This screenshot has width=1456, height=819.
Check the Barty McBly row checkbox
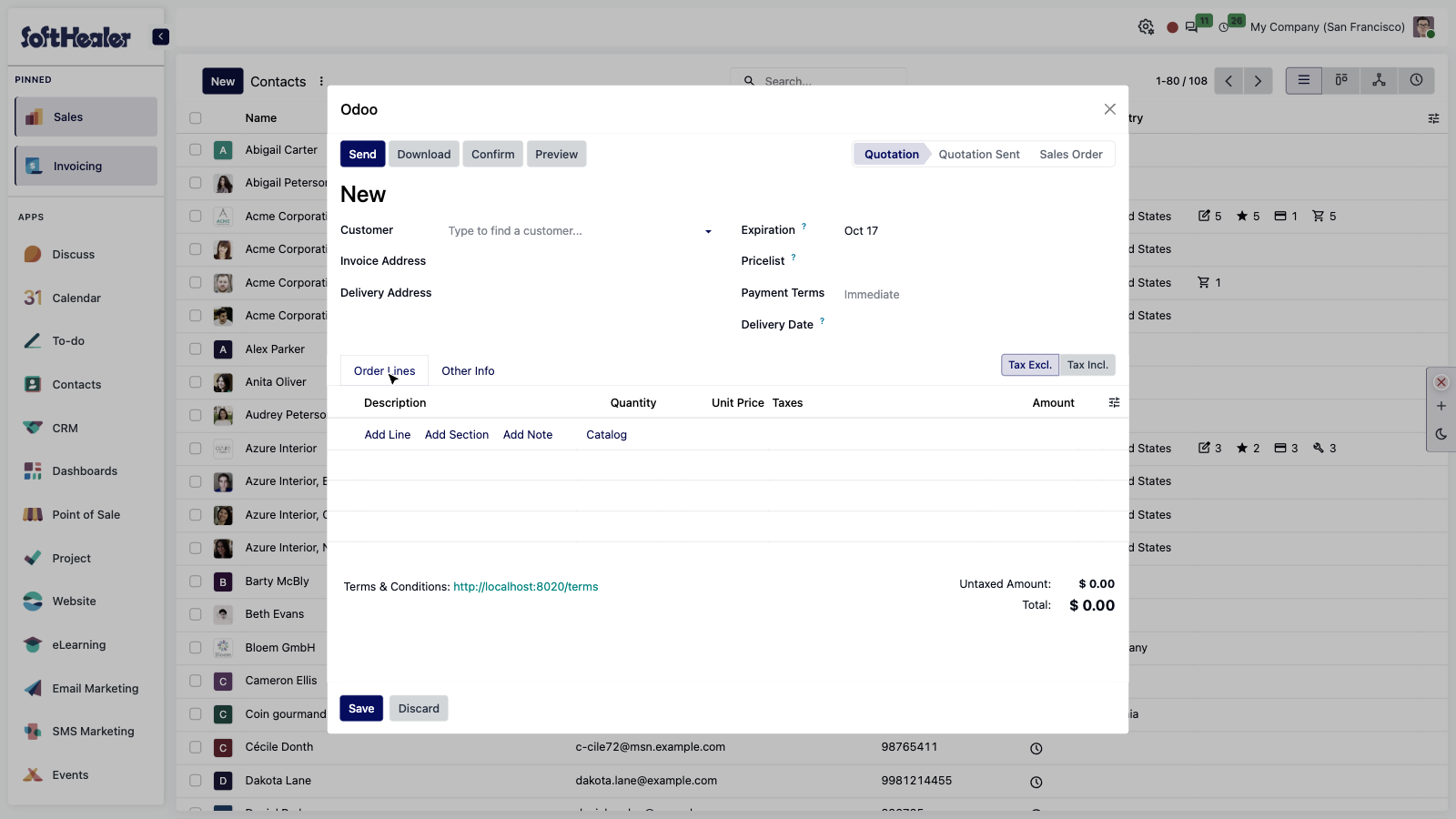(196, 581)
